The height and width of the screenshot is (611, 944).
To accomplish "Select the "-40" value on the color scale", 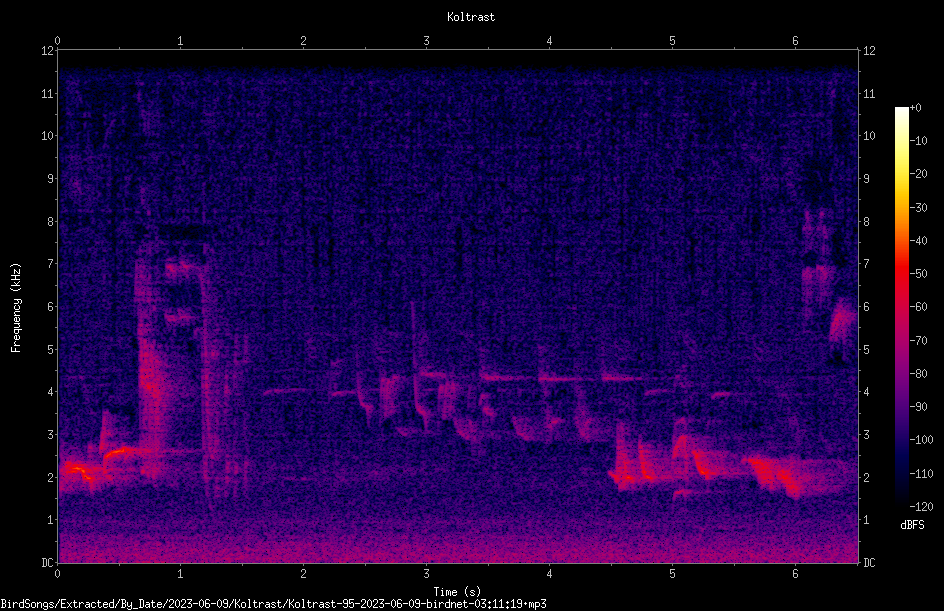I will (x=918, y=241).
